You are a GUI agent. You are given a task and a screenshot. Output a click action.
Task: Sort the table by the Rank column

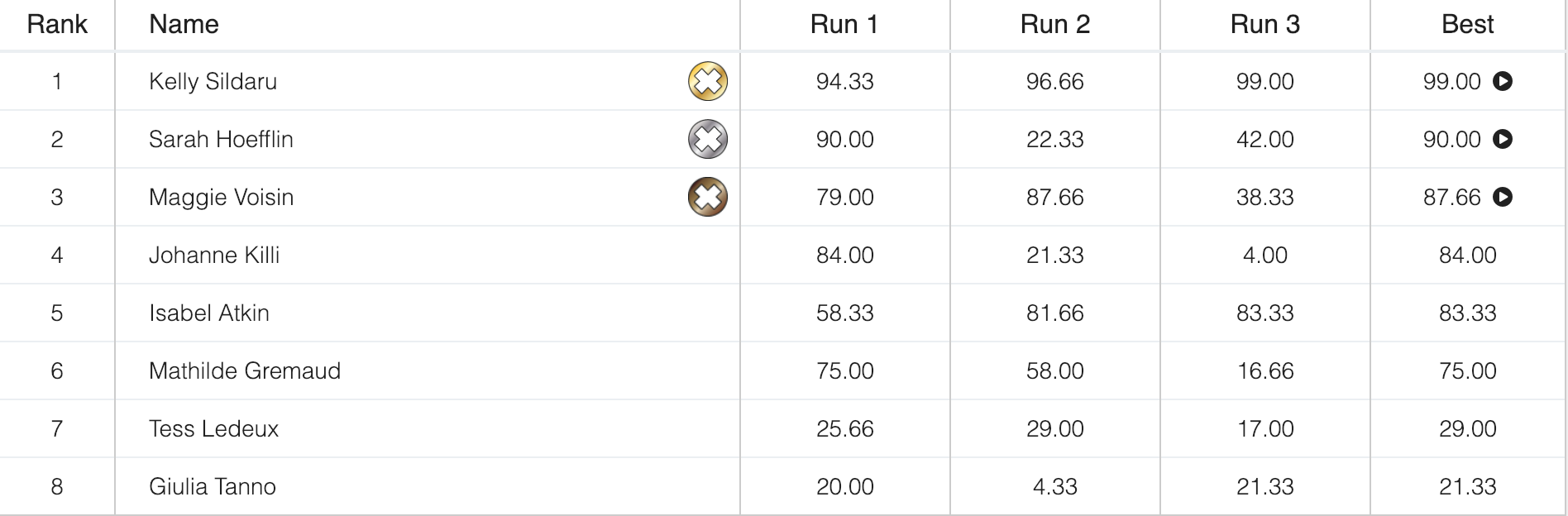[58, 24]
